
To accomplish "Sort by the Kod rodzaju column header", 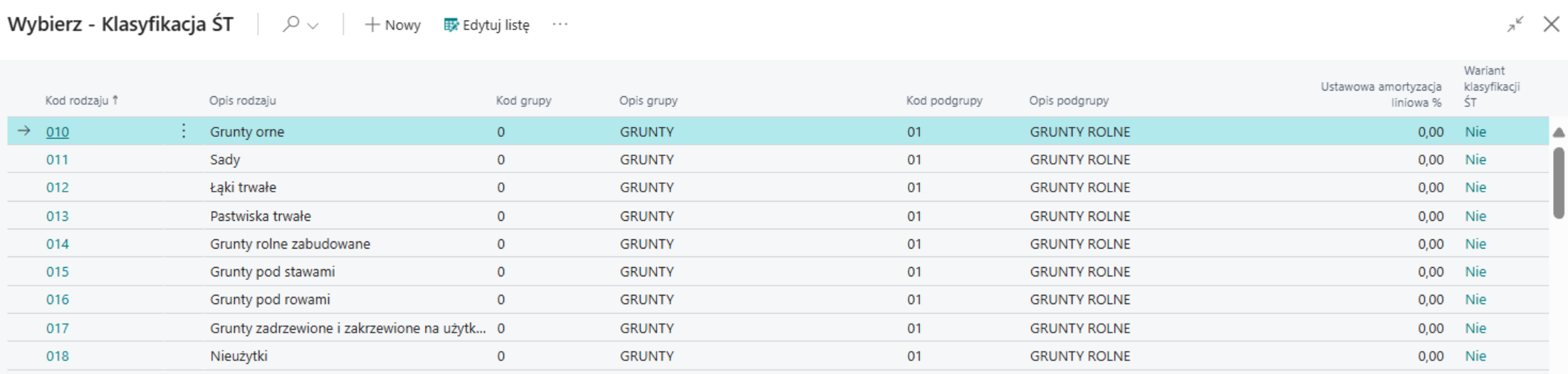I will [77, 100].
